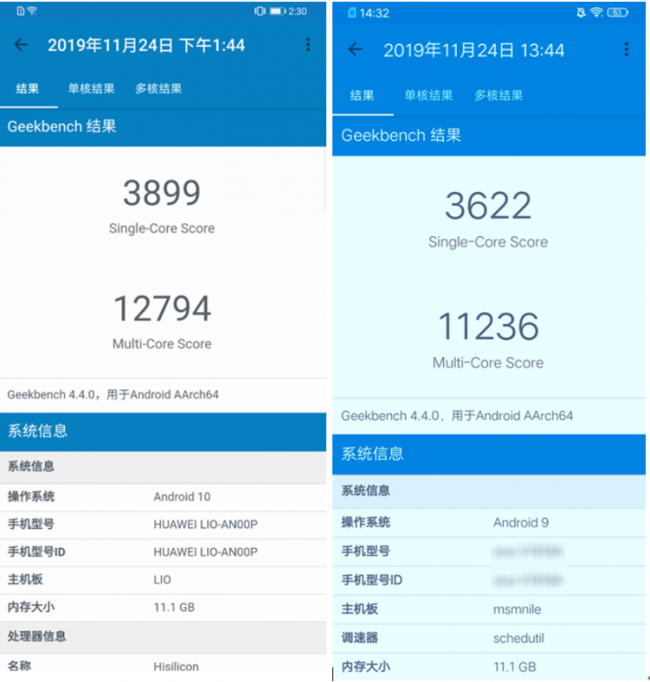Tap HUAWEI LIO-AN00P in 手机型号ID row
650x682 pixels.
(205, 552)
